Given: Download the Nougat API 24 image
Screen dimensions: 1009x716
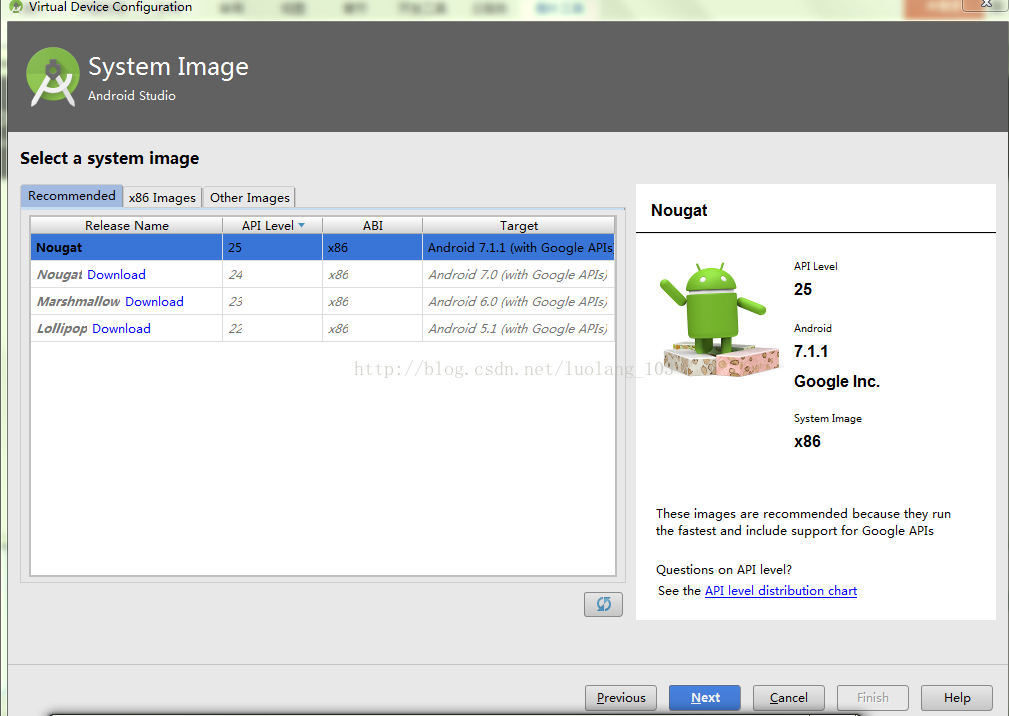Looking at the screenshot, I should click(116, 275).
